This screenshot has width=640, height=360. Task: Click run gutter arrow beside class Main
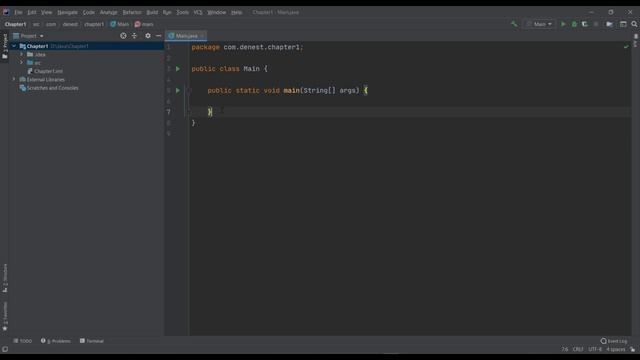[178, 69]
